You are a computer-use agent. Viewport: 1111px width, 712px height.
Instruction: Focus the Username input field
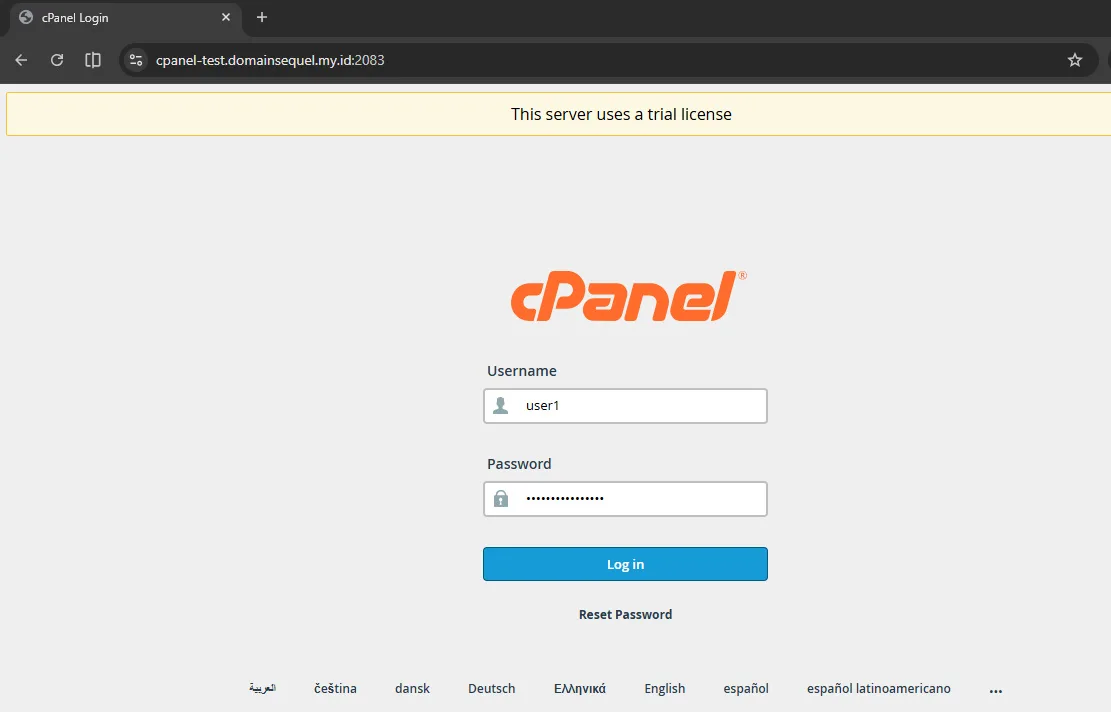625,406
